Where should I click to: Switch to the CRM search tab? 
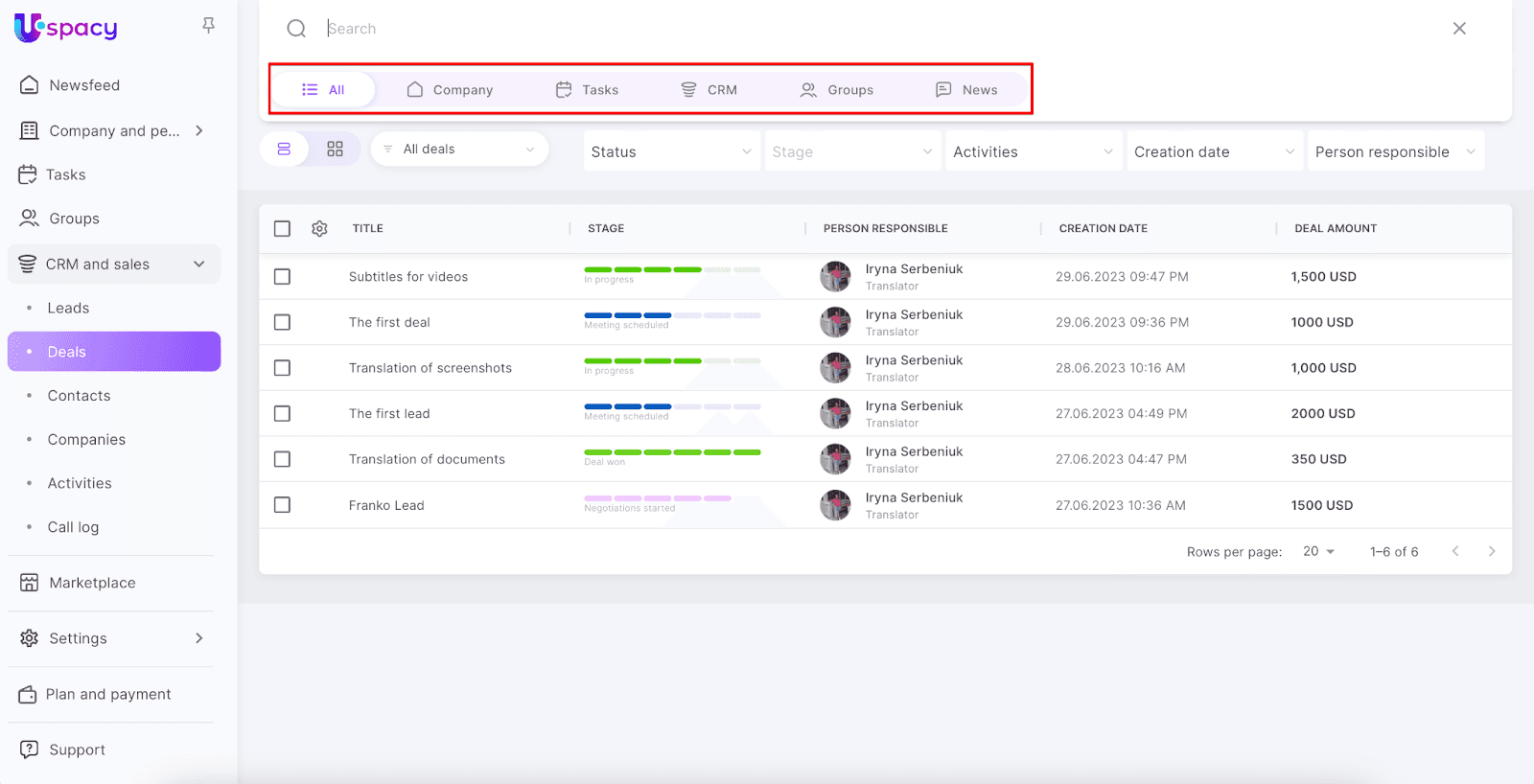(709, 90)
